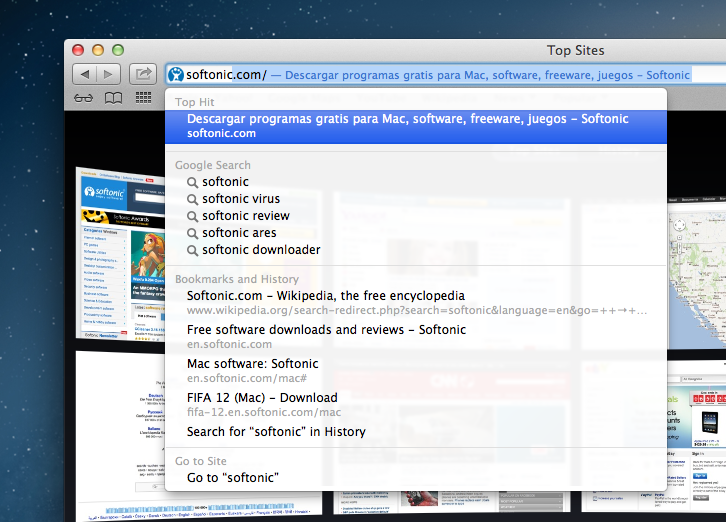Open Reading List glasses icon
Screen dimensions: 726x522
click(x=85, y=98)
